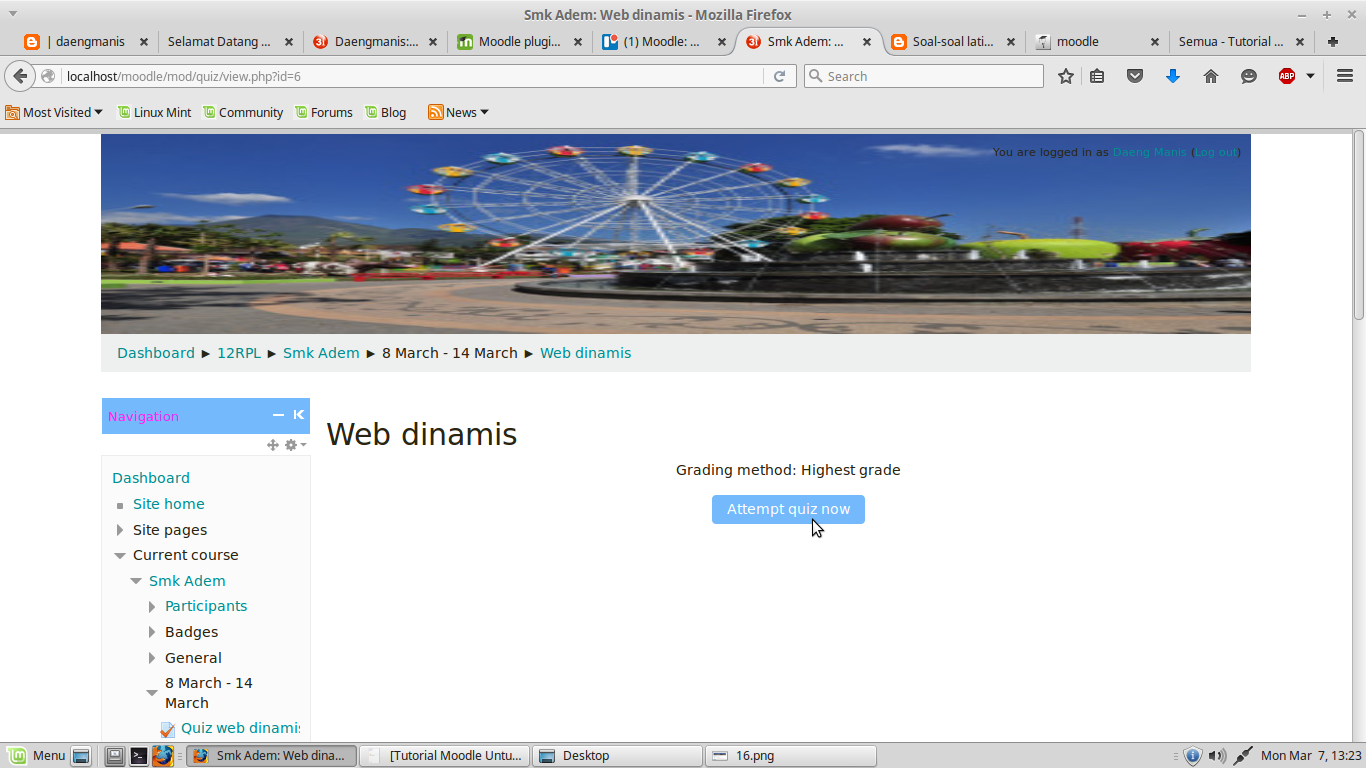This screenshot has width=1366, height=768.
Task: Open the Linux Mint bookmark
Action: pos(154,113)
